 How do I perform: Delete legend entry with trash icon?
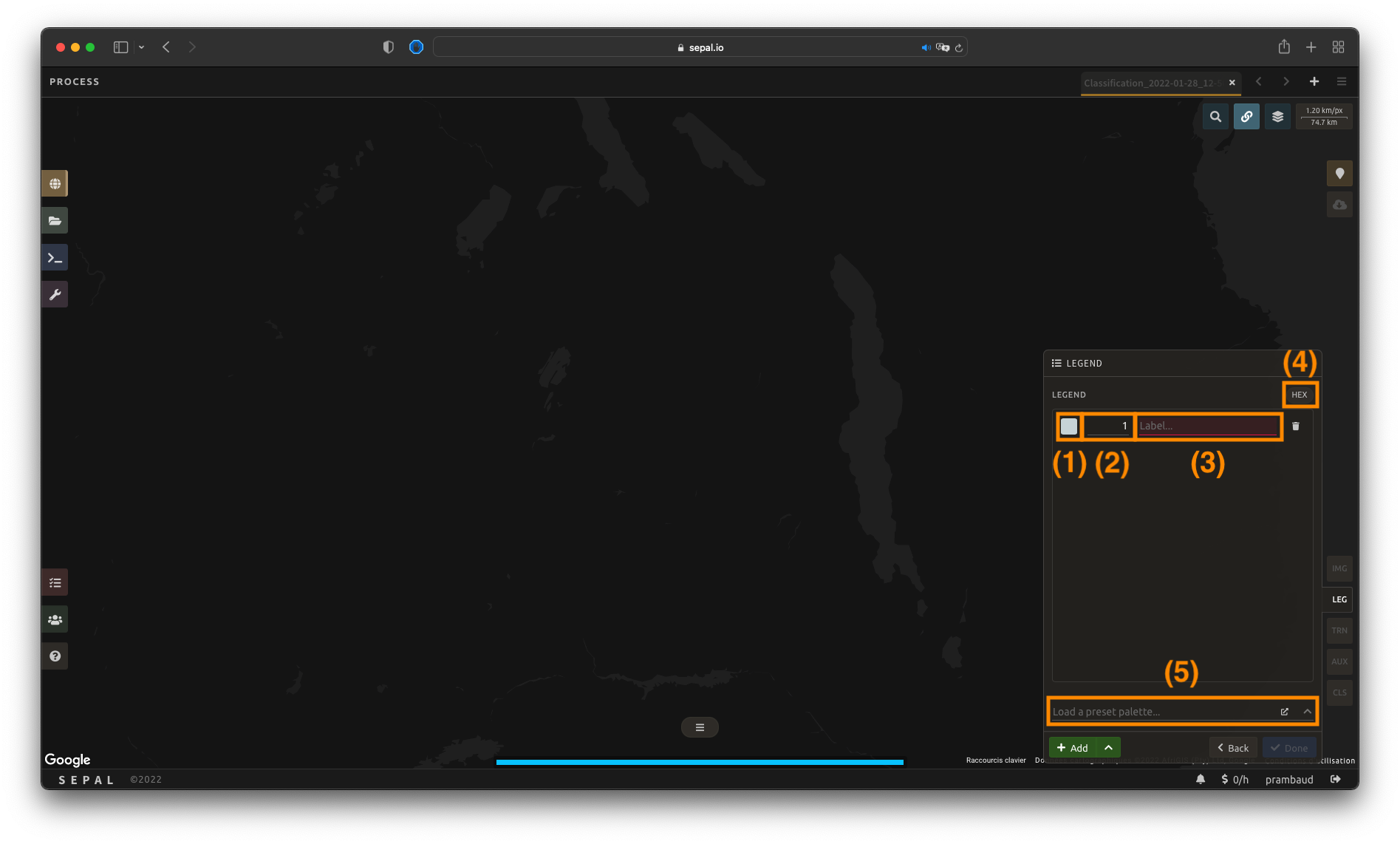point(1295,426)
